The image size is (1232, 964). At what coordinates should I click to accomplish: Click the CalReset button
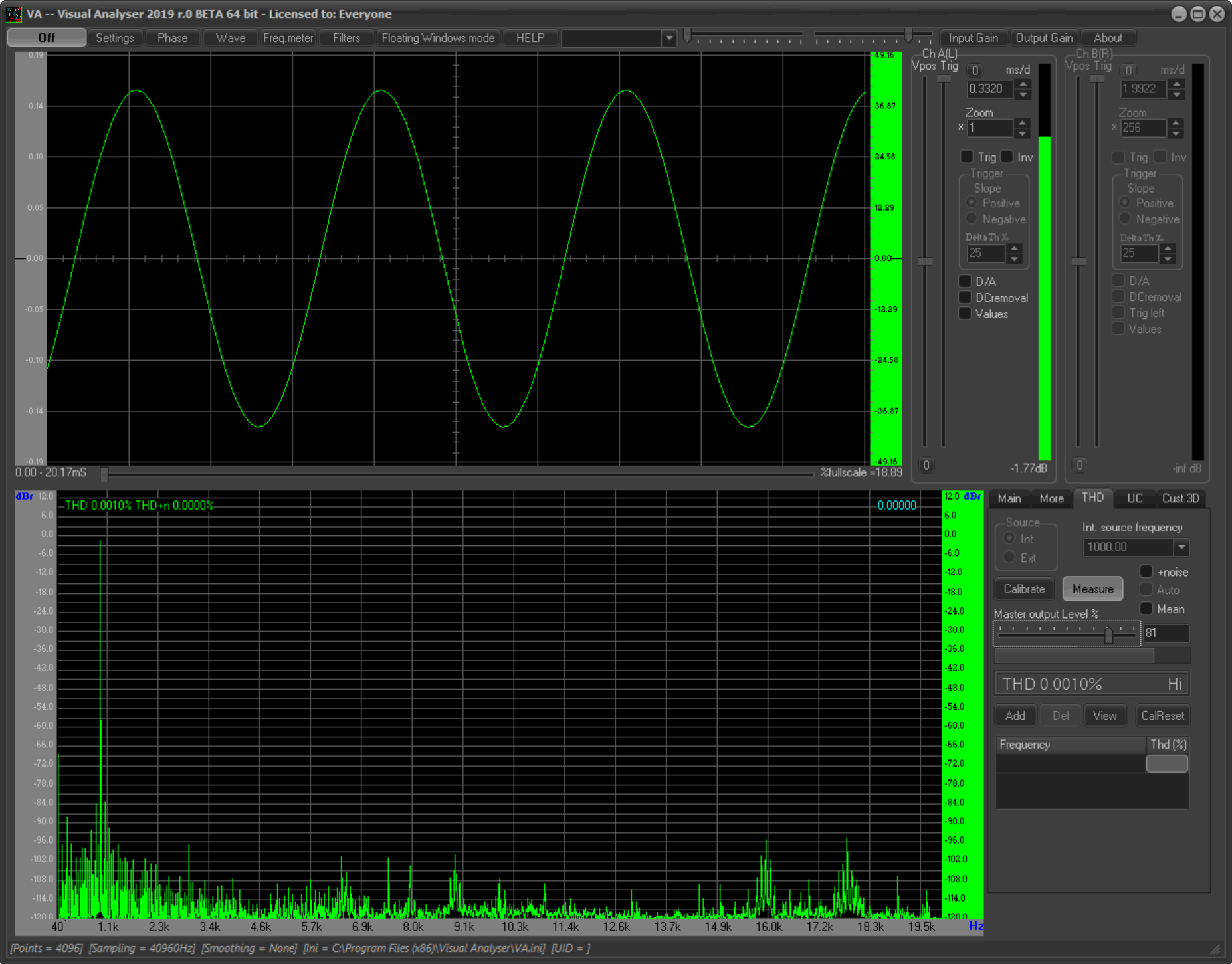pos(1162,716)
